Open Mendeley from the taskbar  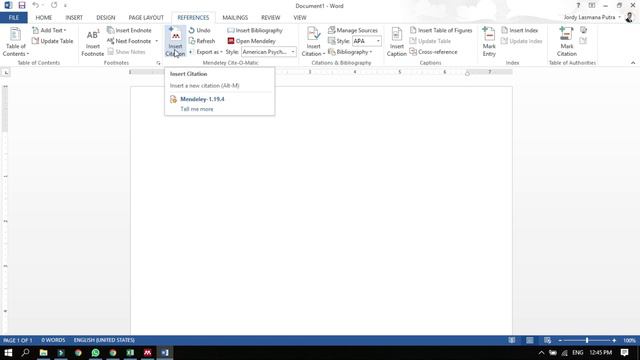pos(147,353)
